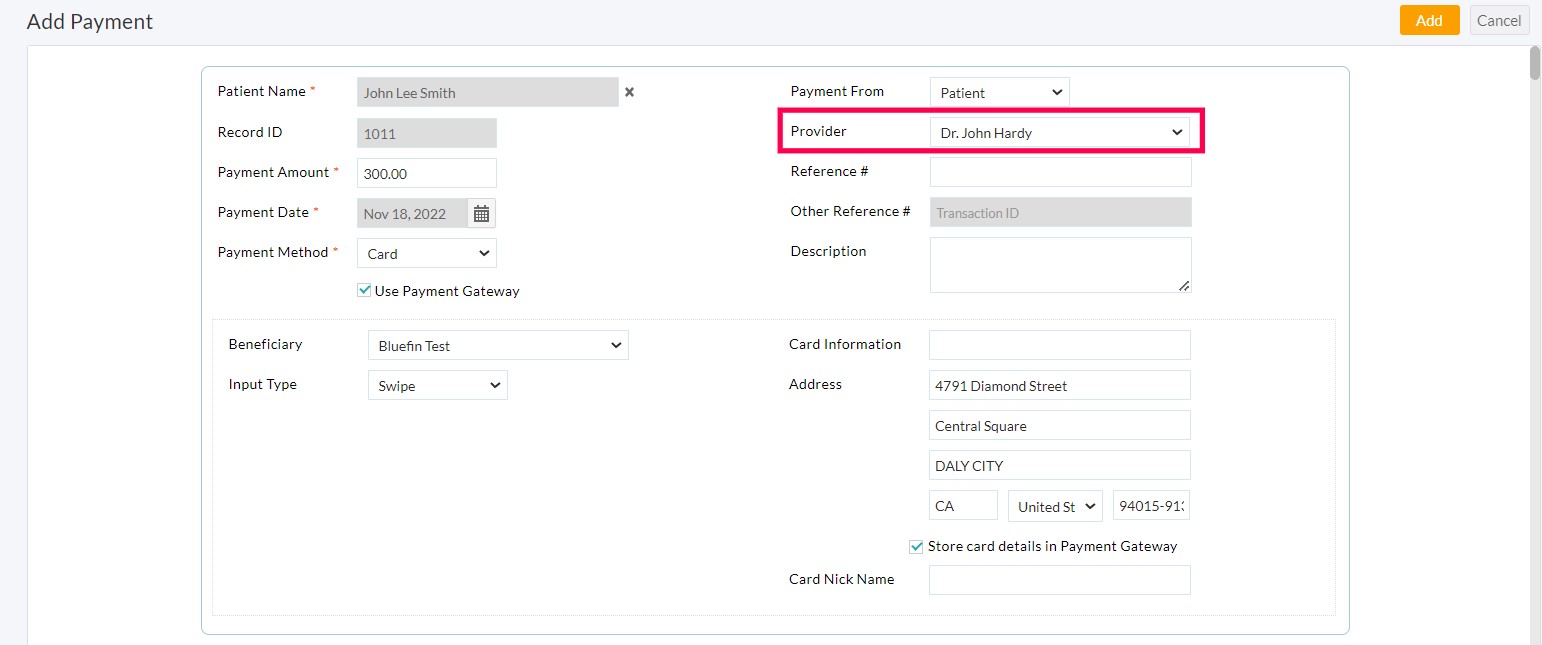Toggle the Use Payment Gateway checkbox
The height and width of the screenshot is (645, 1542).
pos(364,291)
